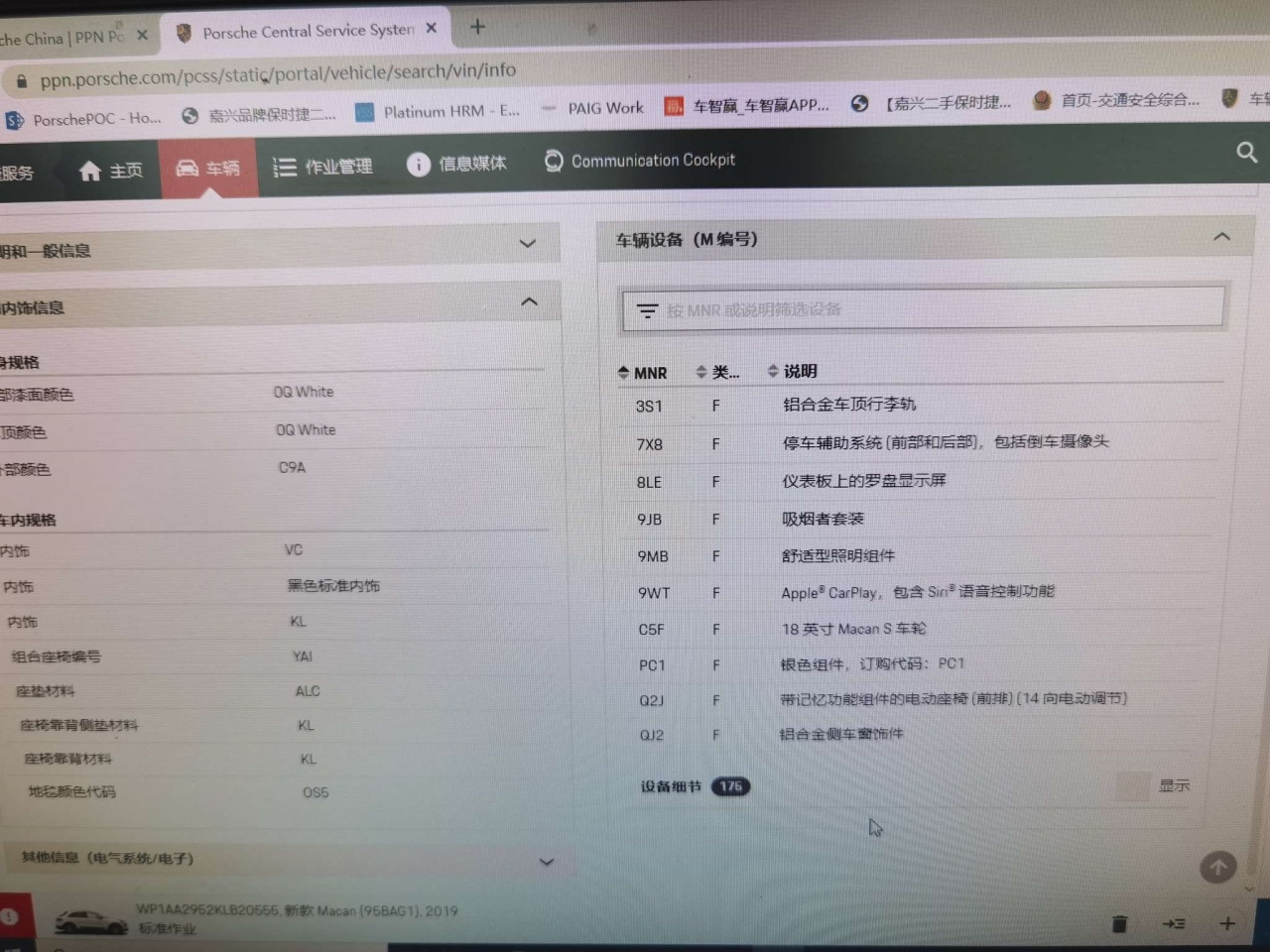Click the C9A color code value

[x=292, y=467]
